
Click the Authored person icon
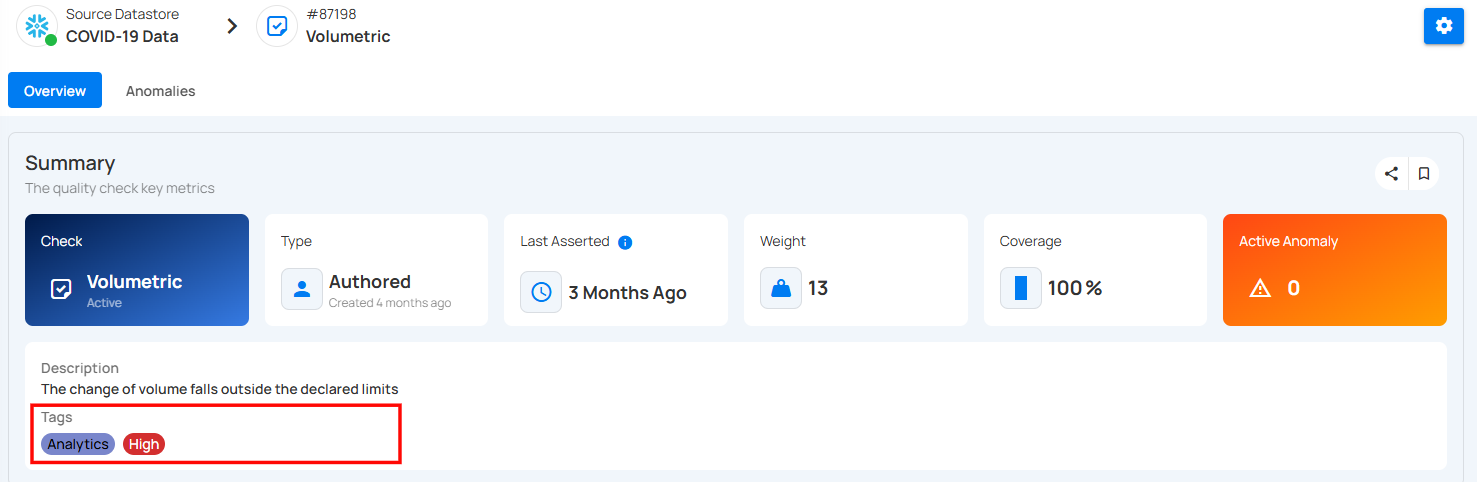(x=302, y=289)
